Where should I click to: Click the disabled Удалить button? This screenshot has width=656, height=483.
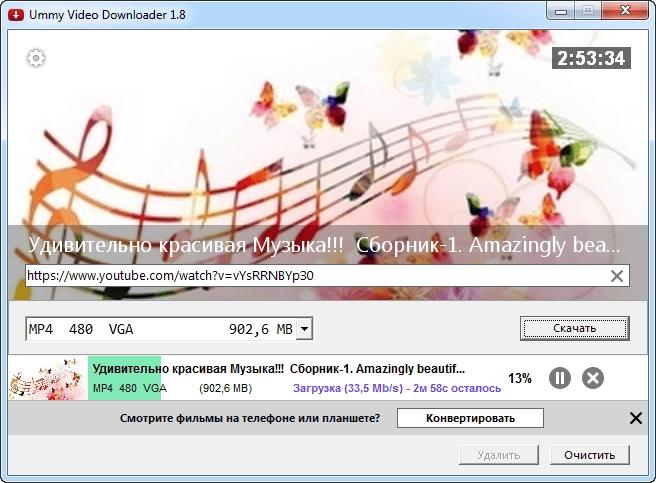499,455
